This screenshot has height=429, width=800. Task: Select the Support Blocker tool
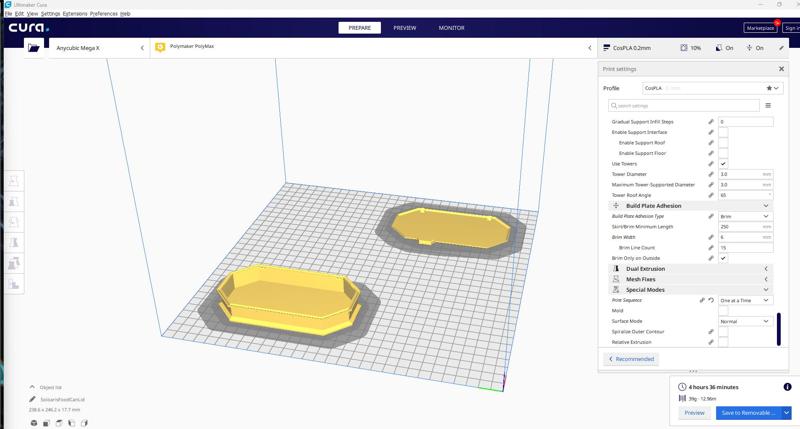tap(14, 284)
